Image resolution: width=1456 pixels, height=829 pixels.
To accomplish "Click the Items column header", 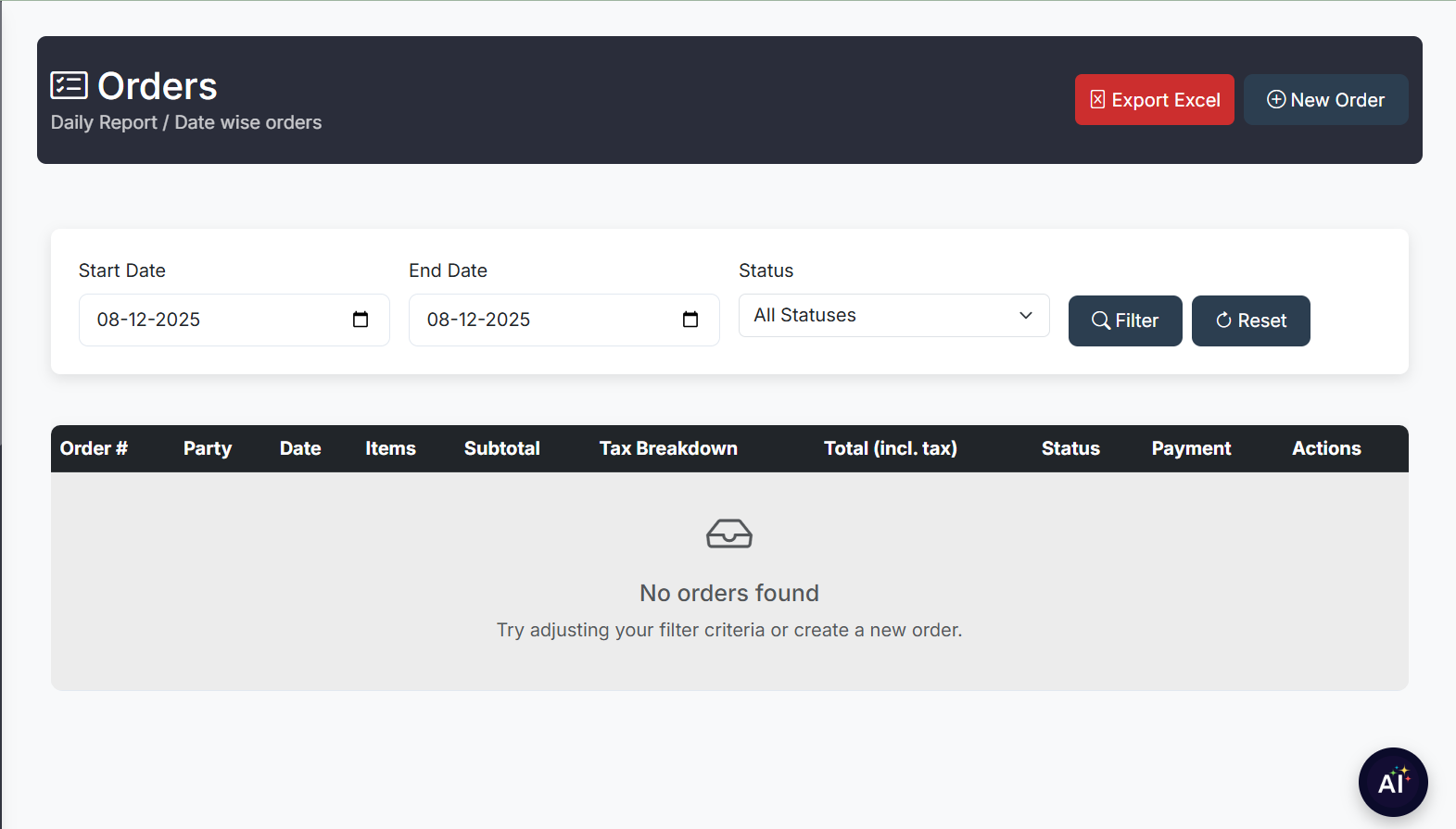I will (390, 448).
